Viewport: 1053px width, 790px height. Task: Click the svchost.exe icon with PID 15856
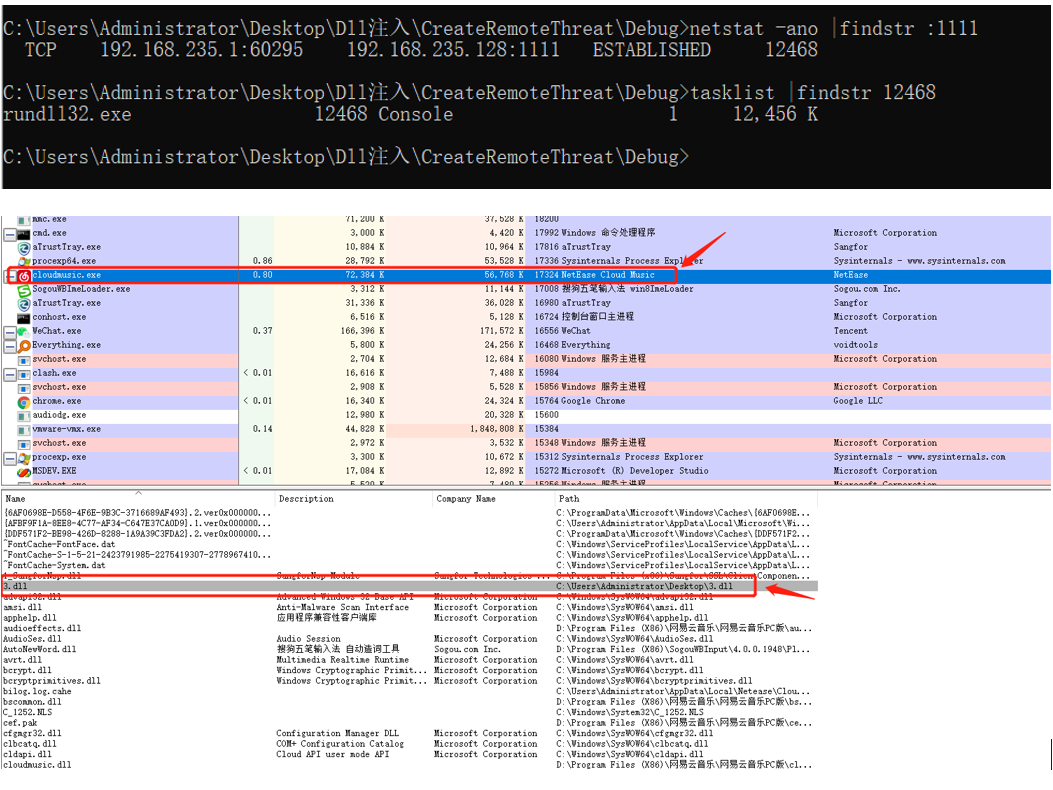click(24, 388)
